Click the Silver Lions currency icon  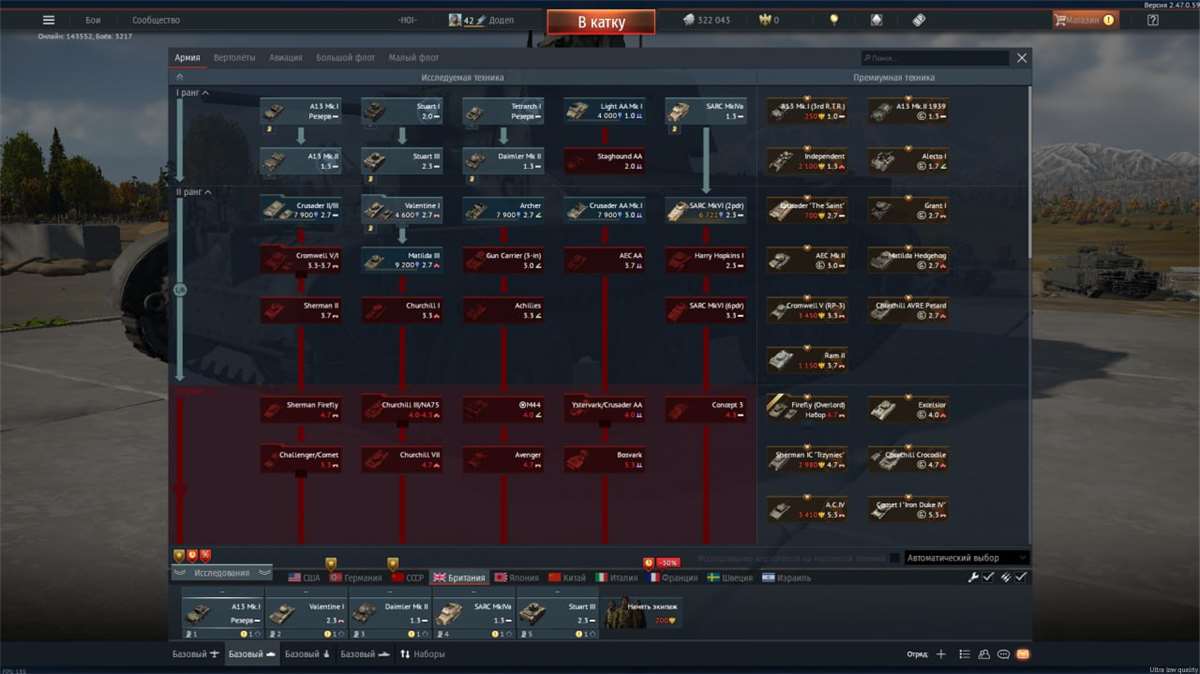(689, 20)
